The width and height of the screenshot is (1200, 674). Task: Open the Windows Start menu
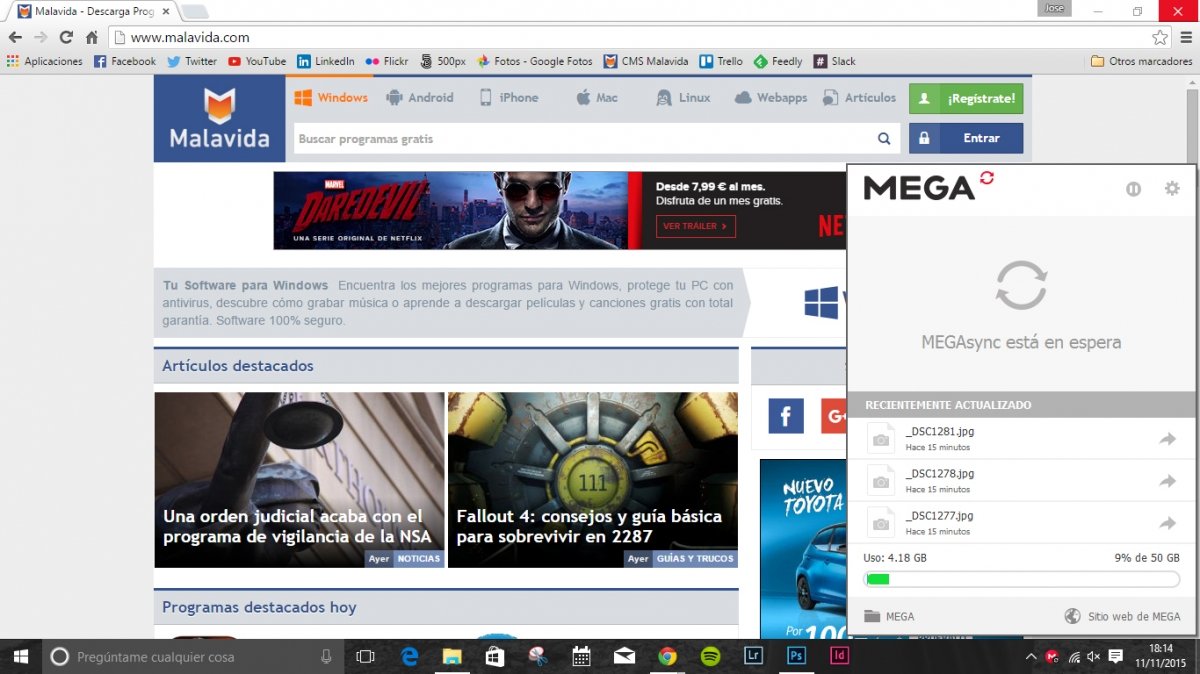tap(20, 656)
